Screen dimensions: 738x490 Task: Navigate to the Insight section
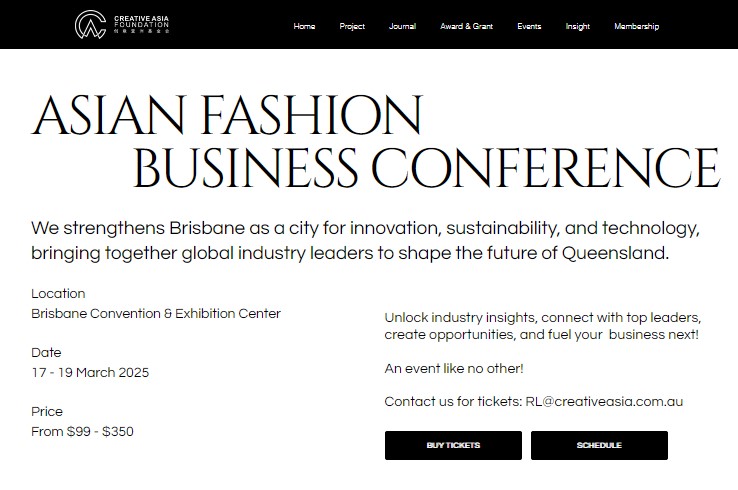point(578,26)
